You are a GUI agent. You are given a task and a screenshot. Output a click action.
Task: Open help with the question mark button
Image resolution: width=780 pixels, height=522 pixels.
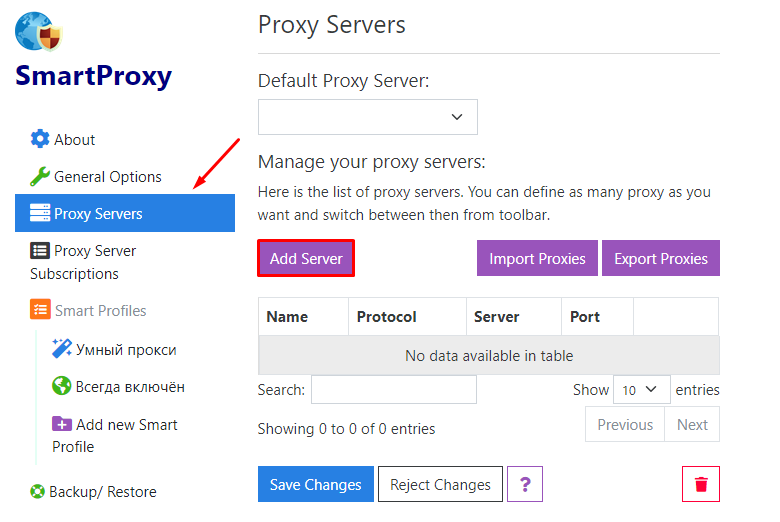point(525,484)
